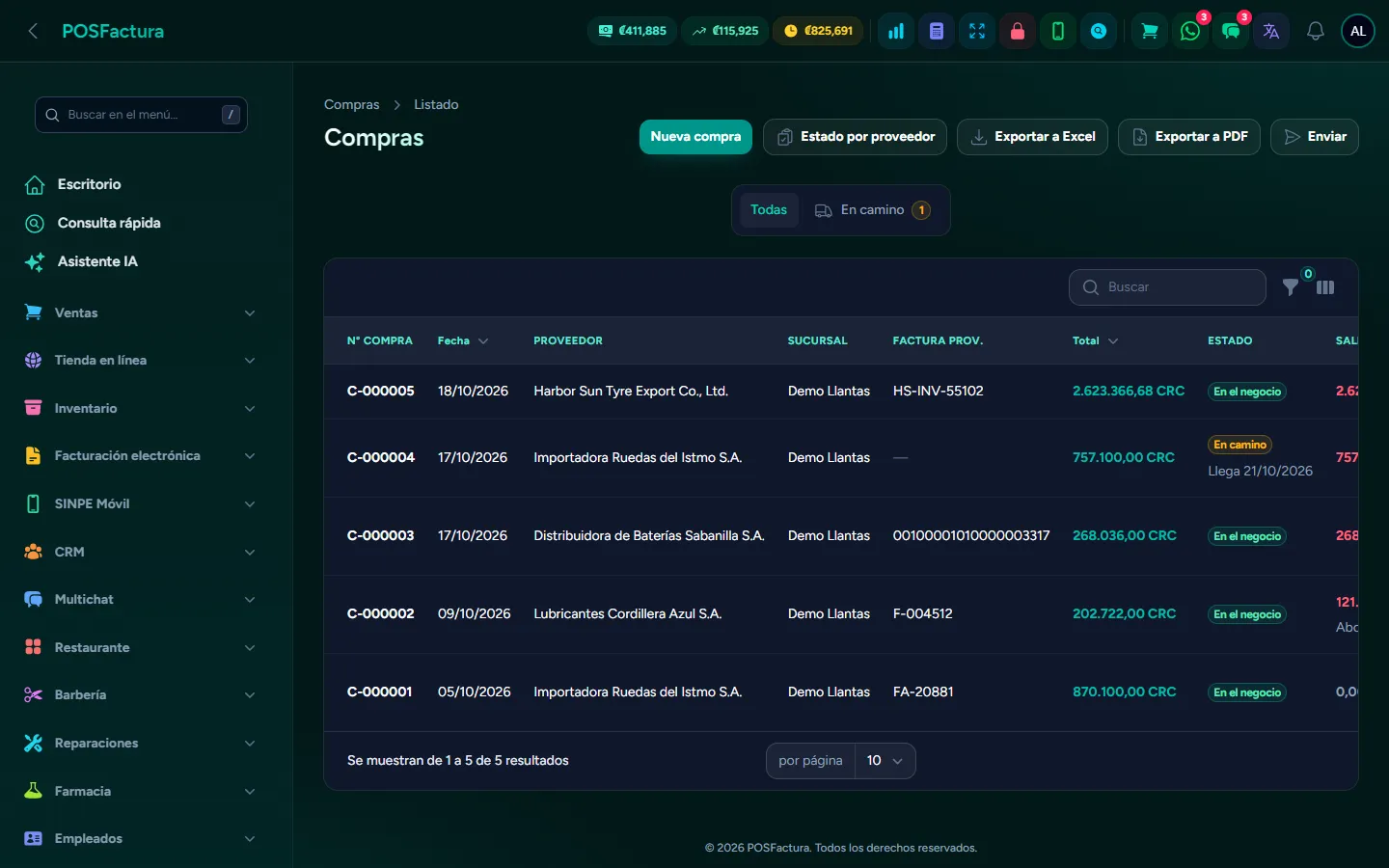Image resolution: width=1389 pixels, height=868 pixels.
Task: Open the AL user avatar menu
Action: pyautogui.click(x=1358, y=31)
